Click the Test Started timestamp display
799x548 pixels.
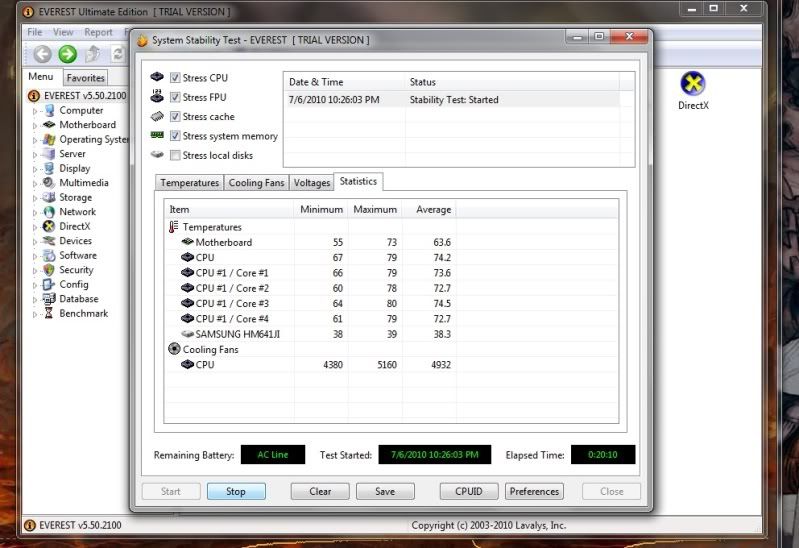pyautogui.click(x=435, y=455)
